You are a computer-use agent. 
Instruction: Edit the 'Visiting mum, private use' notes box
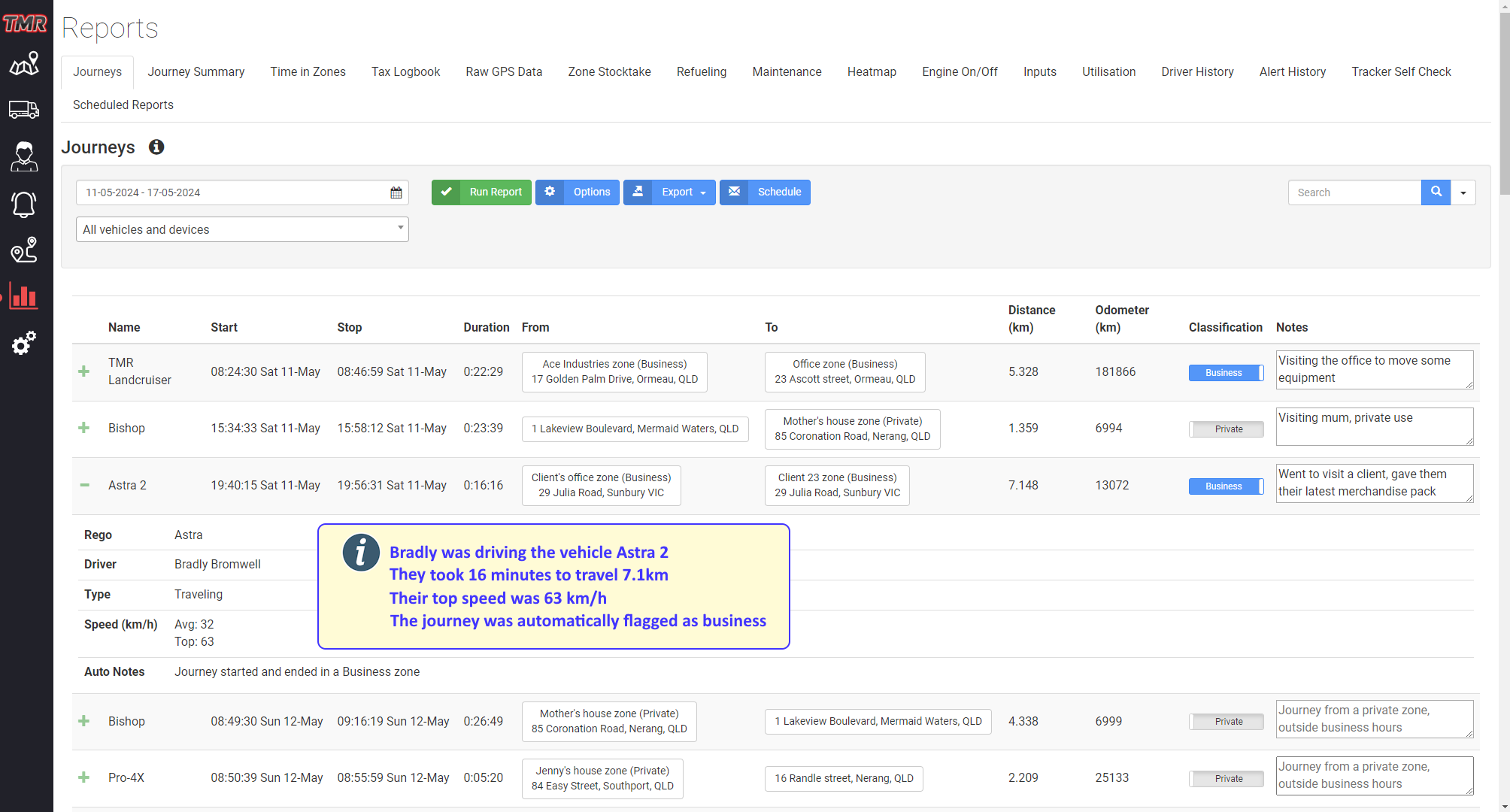1375,426
